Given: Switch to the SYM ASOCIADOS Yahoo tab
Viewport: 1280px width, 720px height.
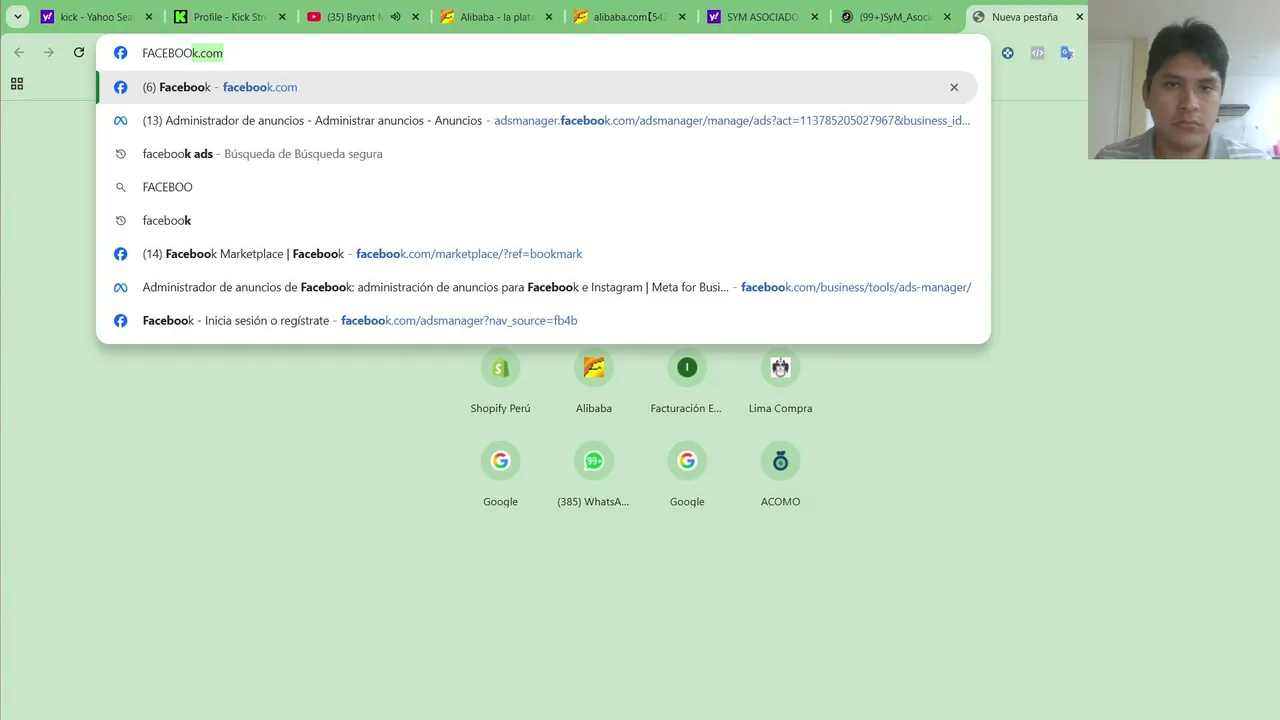Looking at the screenshot, I should point(762,17).
